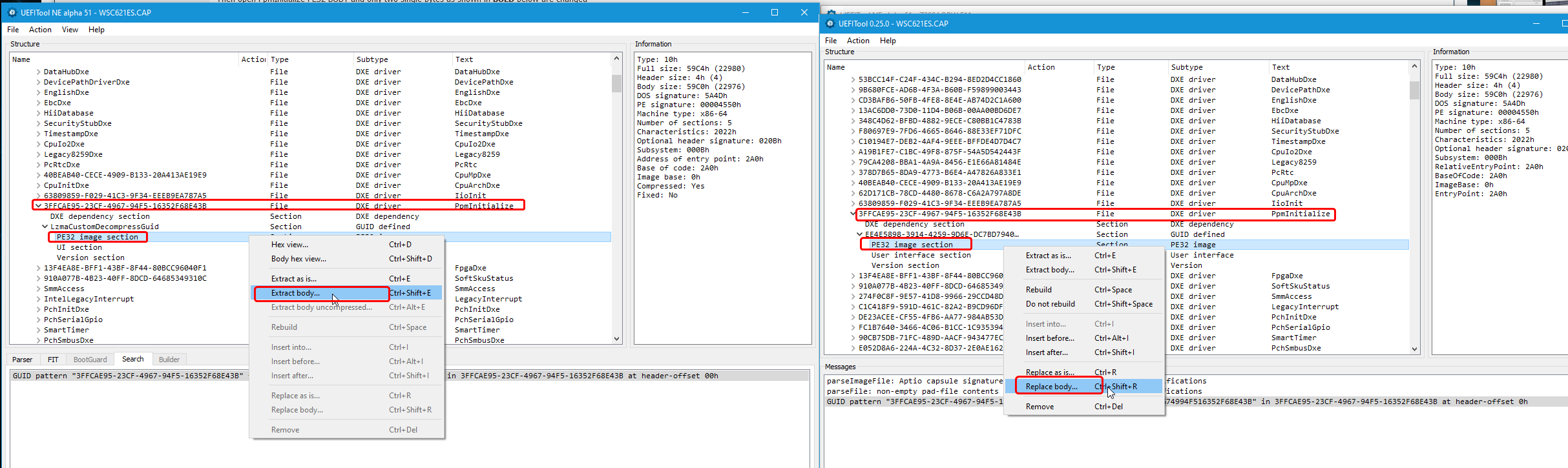Click Name column header in NE structure
This screenshot has height=468, width=1568.
124,59
